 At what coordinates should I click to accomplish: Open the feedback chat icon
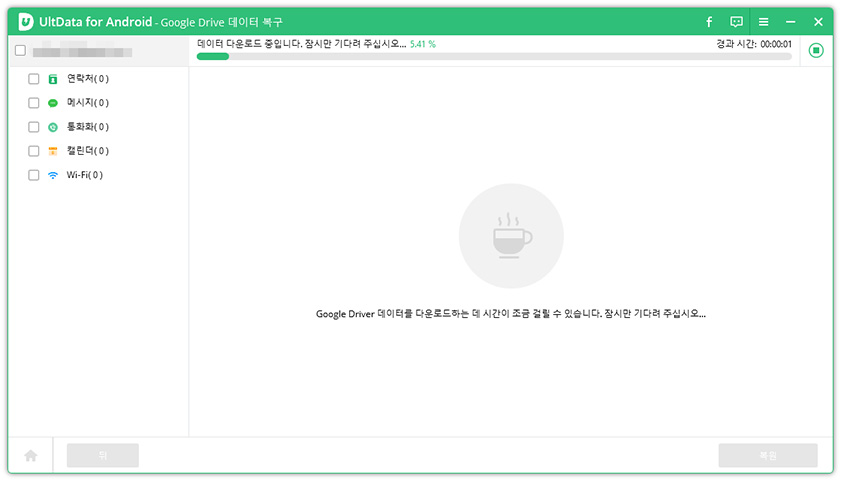tap(736, 22)
